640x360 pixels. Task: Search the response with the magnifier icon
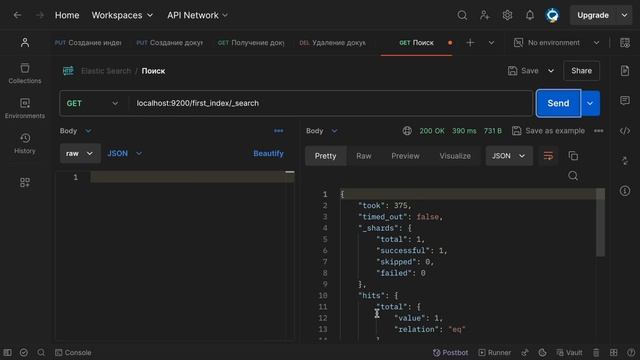pos(573,176)
